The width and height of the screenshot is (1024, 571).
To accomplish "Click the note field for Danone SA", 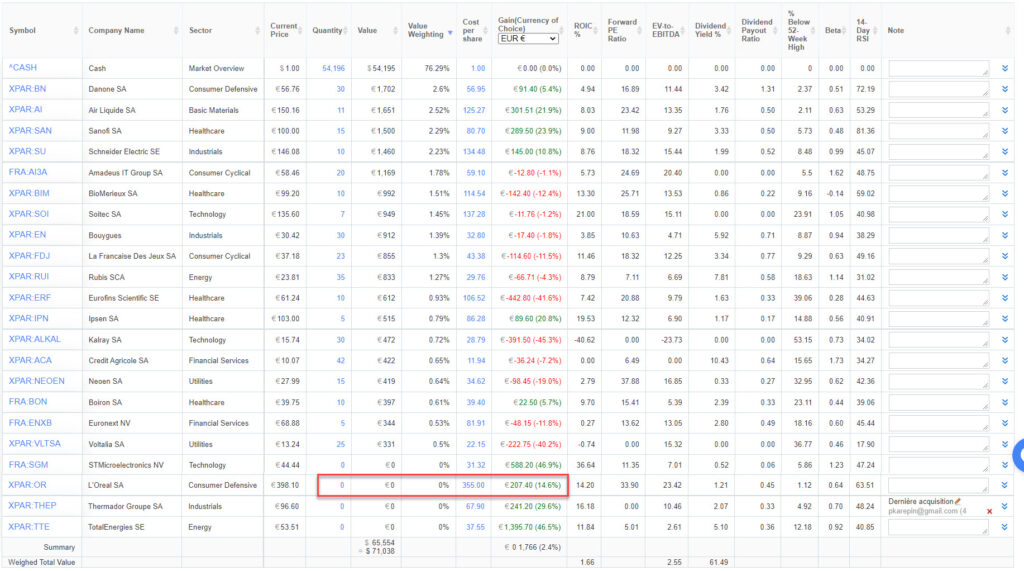I will point(938,89).
